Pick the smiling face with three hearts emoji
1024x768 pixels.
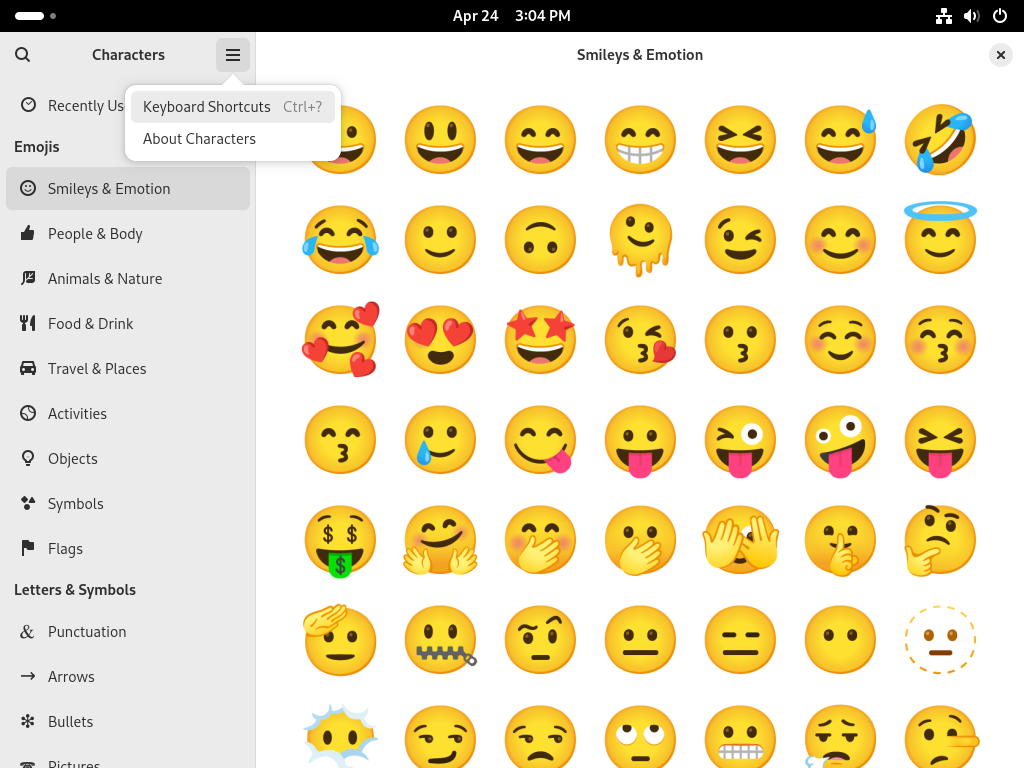[x=340, y=340]
